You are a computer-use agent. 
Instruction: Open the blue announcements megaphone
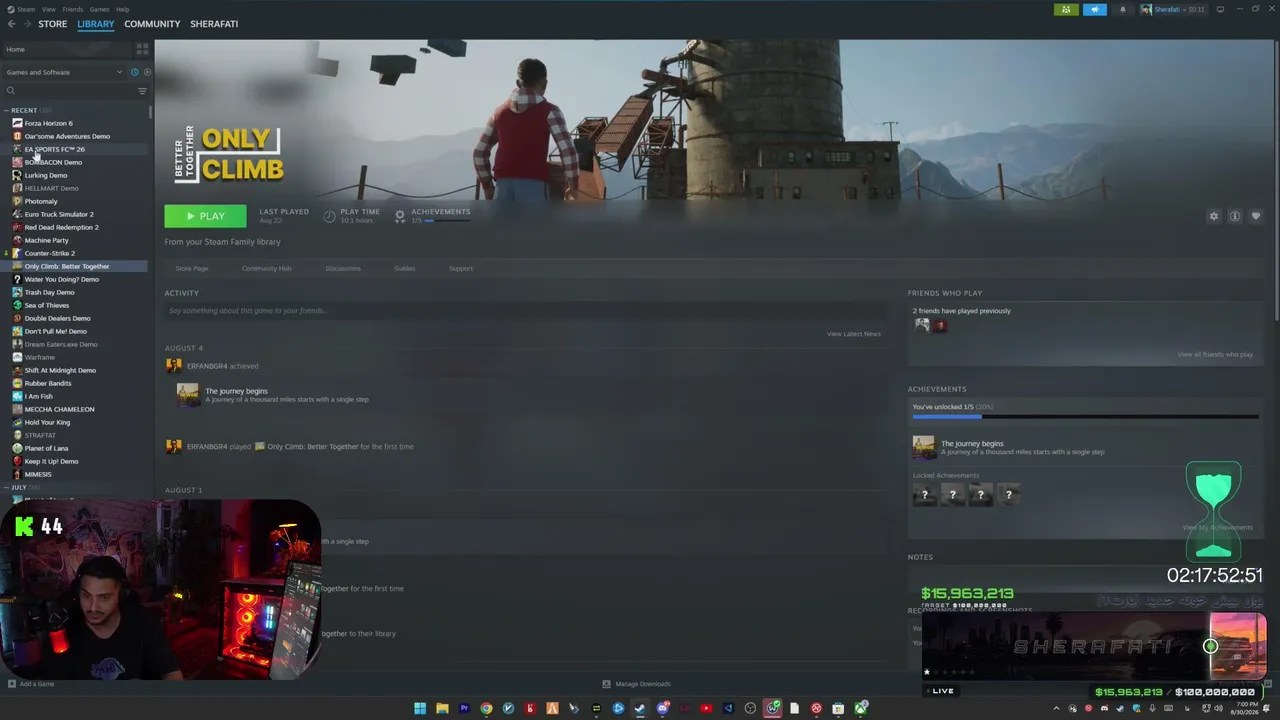(1095, 10)
